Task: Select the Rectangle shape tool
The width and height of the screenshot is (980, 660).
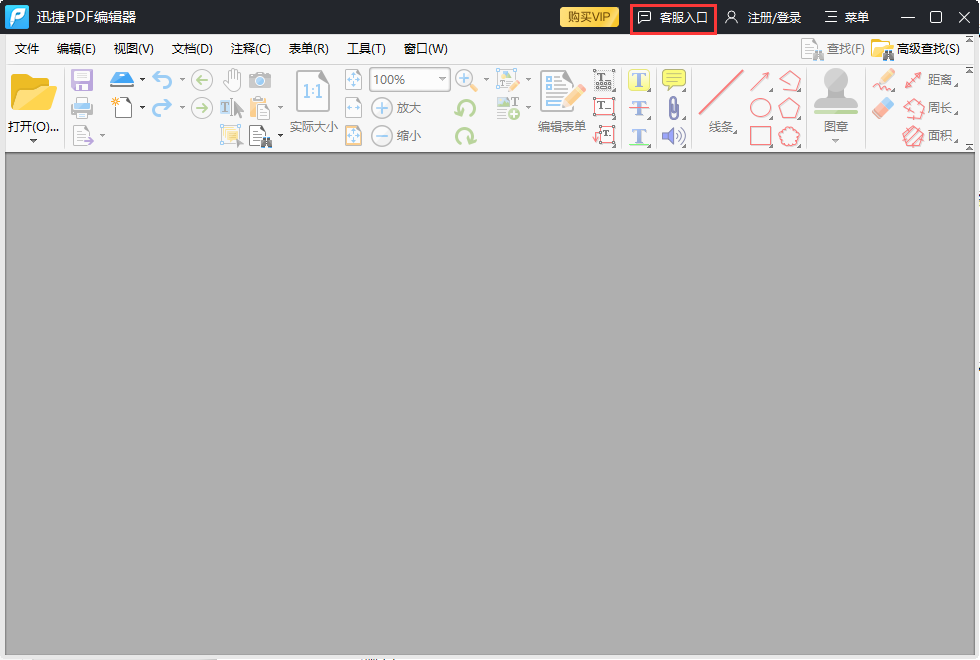Action: pos(760,136)
